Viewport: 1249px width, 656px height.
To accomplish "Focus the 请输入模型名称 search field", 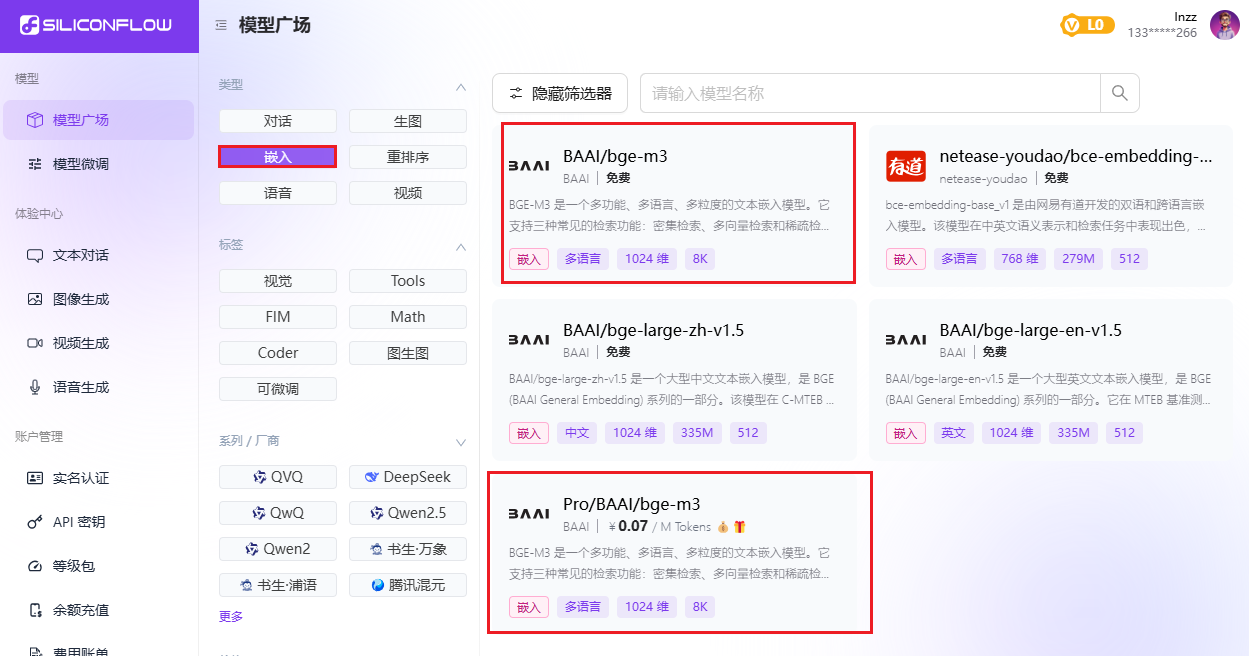I will [x=870, y=93].
